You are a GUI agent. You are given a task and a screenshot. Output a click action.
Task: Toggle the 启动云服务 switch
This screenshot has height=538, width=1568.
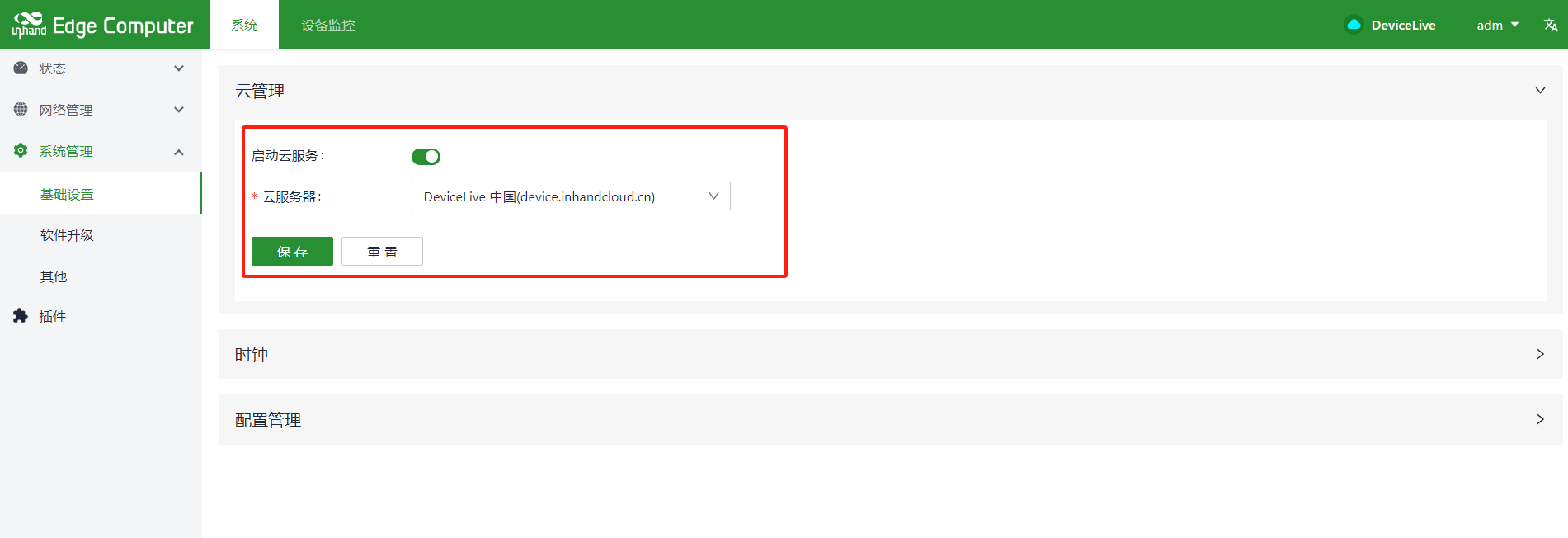tap(426, 156)
